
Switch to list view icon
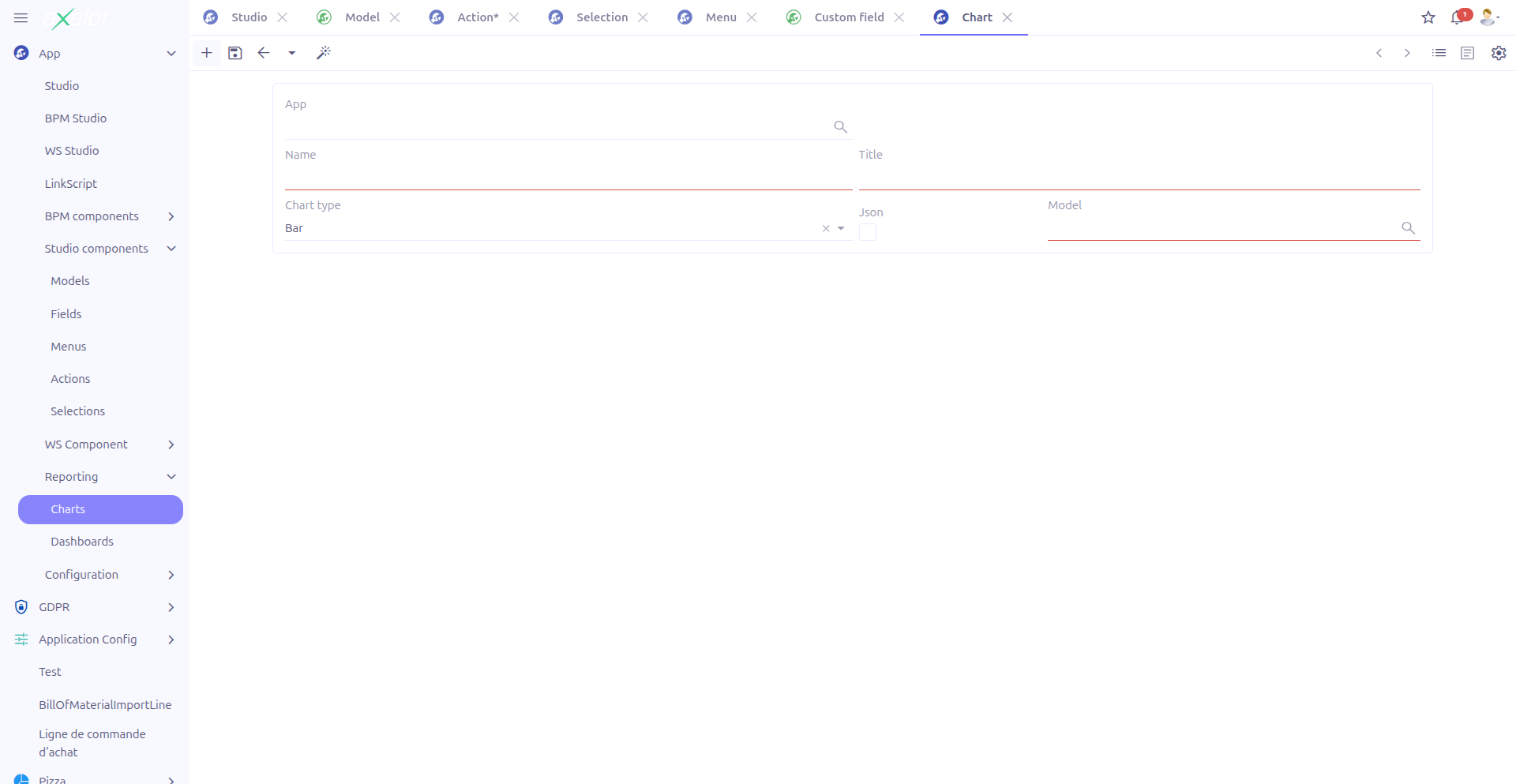click(1439, 53)
